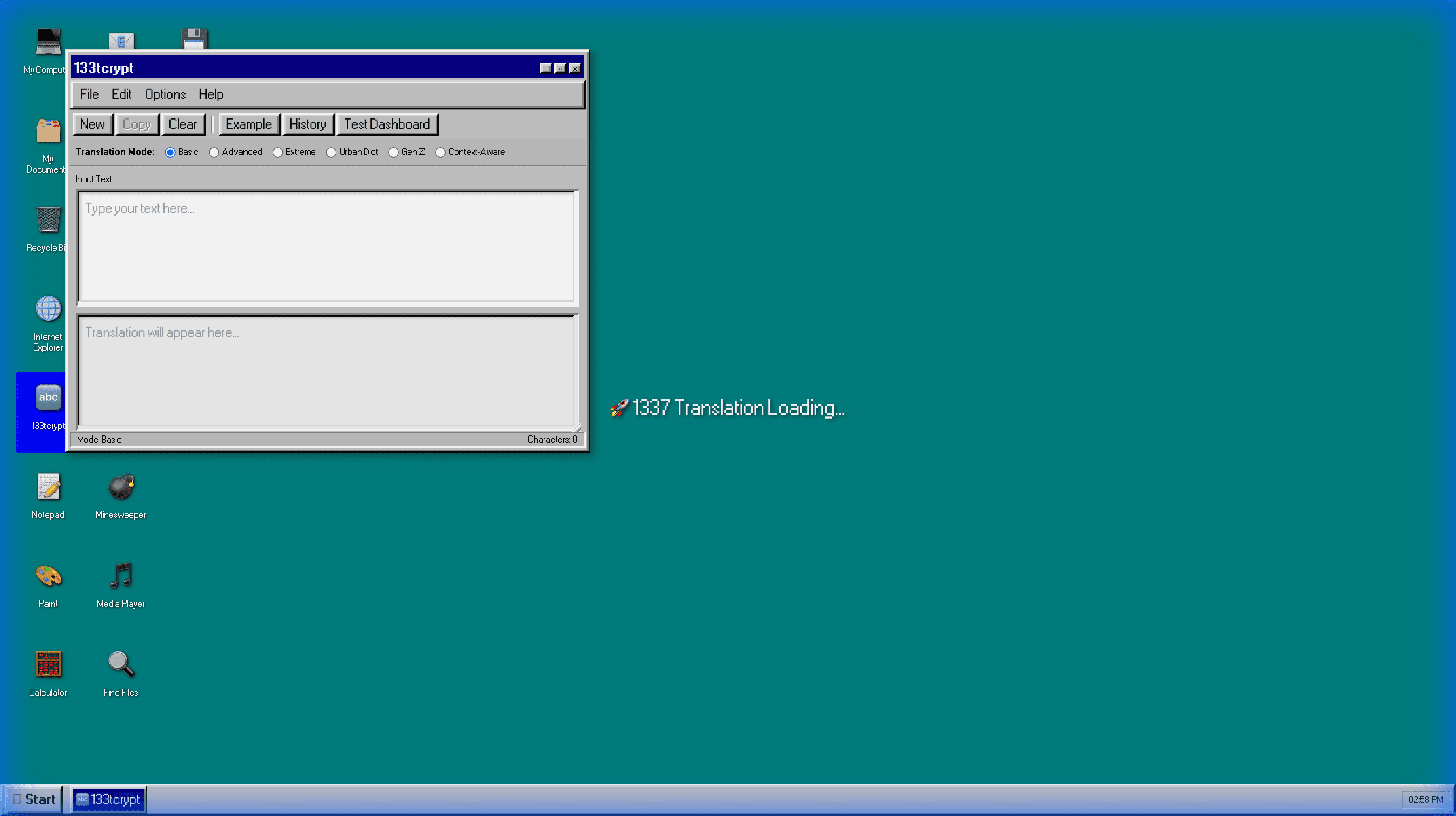Click the Example button
Image resolution: width=1456 pixels, height=816 pixels.
[x=249, y=124]
